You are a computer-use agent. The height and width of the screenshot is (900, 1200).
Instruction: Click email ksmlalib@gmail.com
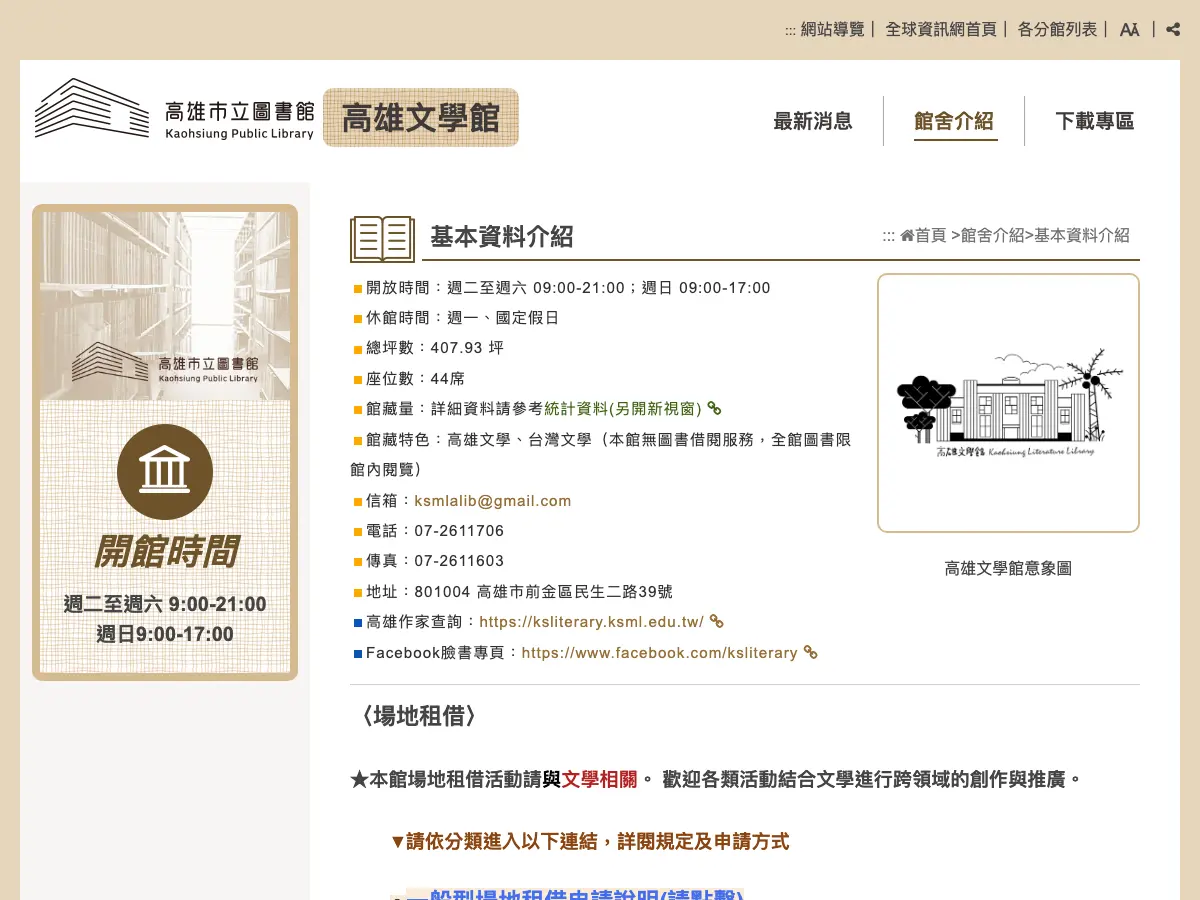click(493, 501)
